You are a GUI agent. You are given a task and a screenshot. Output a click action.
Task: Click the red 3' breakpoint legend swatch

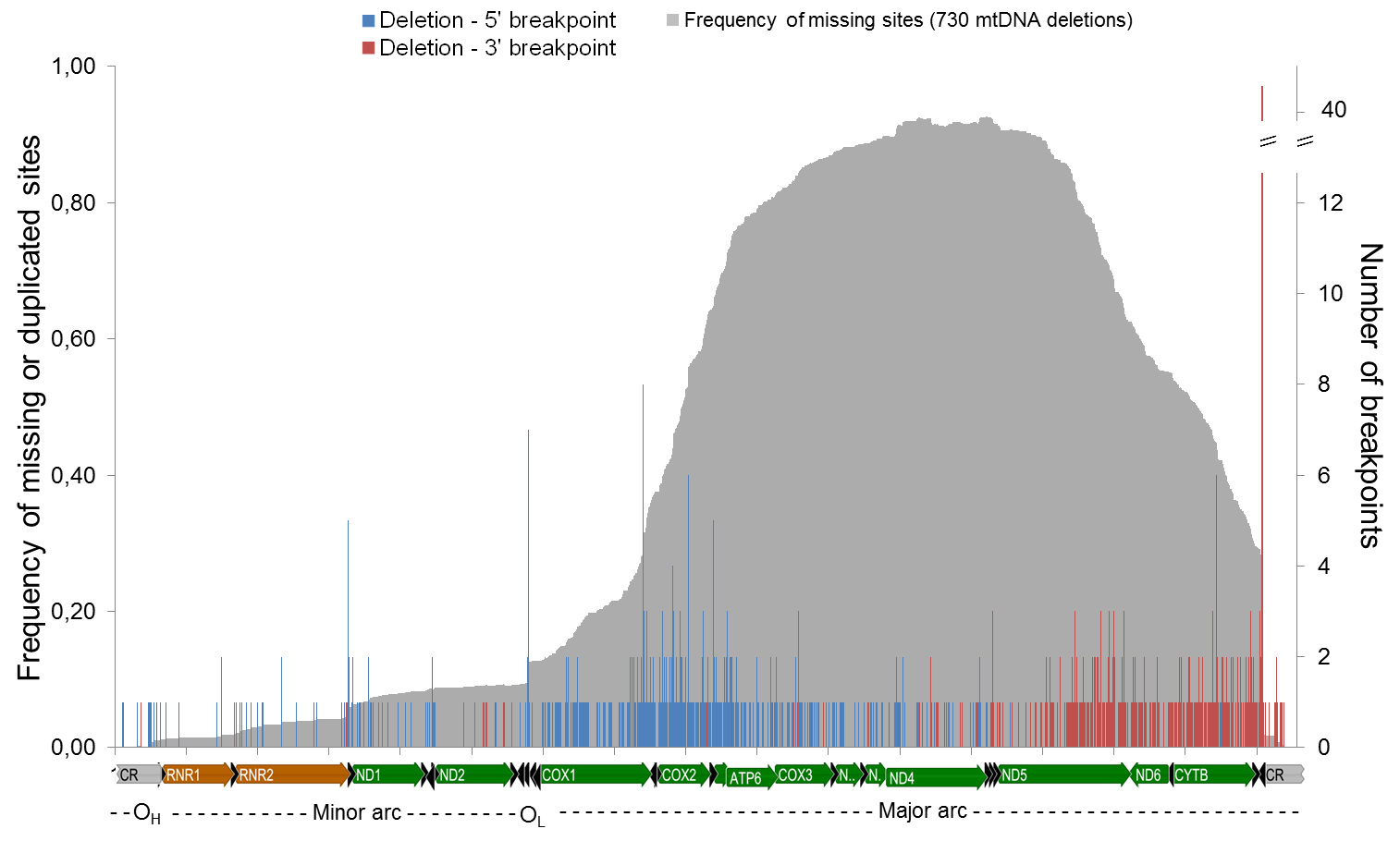click(x=368, y=48)
